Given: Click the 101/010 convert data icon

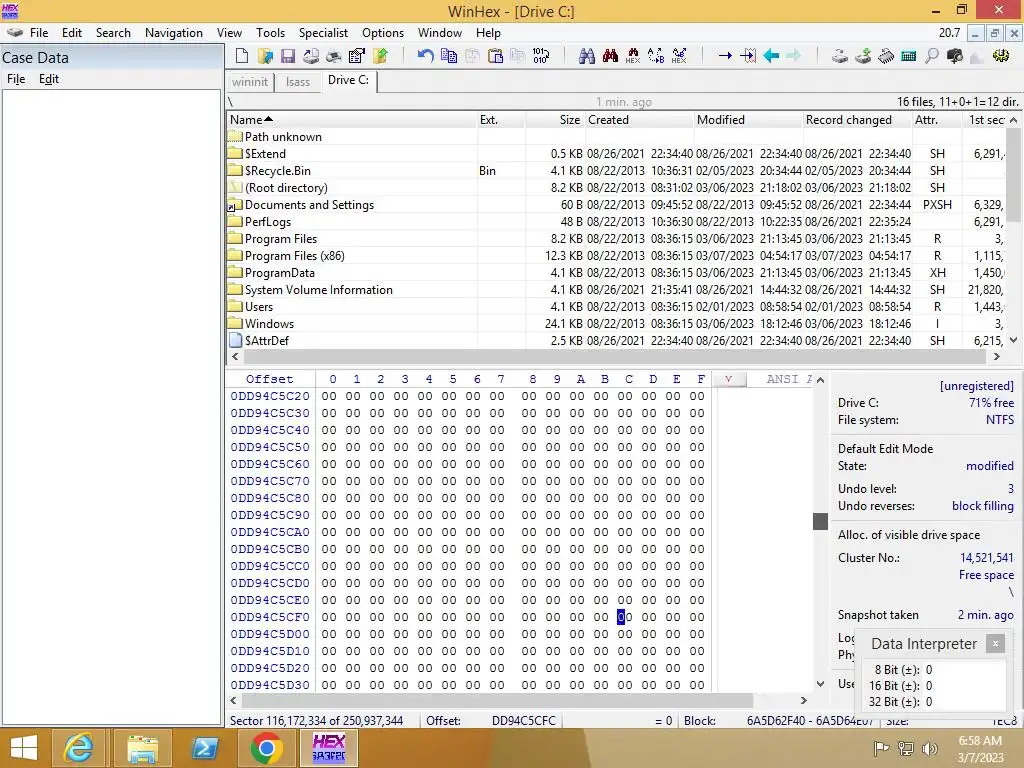Looking at the screenshot, I should (x=541, y=56).
